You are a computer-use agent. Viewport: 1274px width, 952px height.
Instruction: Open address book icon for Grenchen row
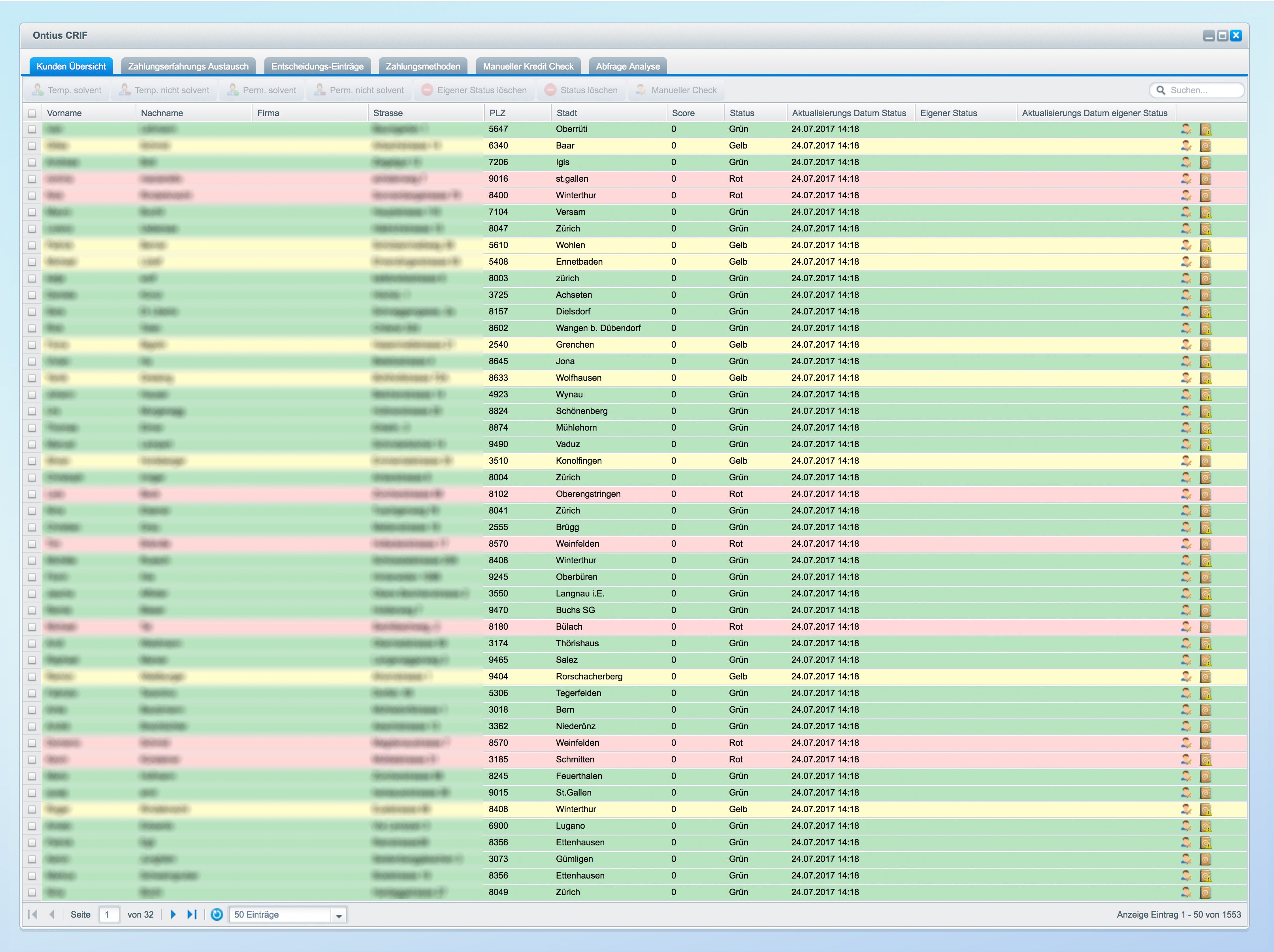click(1206, 345)
